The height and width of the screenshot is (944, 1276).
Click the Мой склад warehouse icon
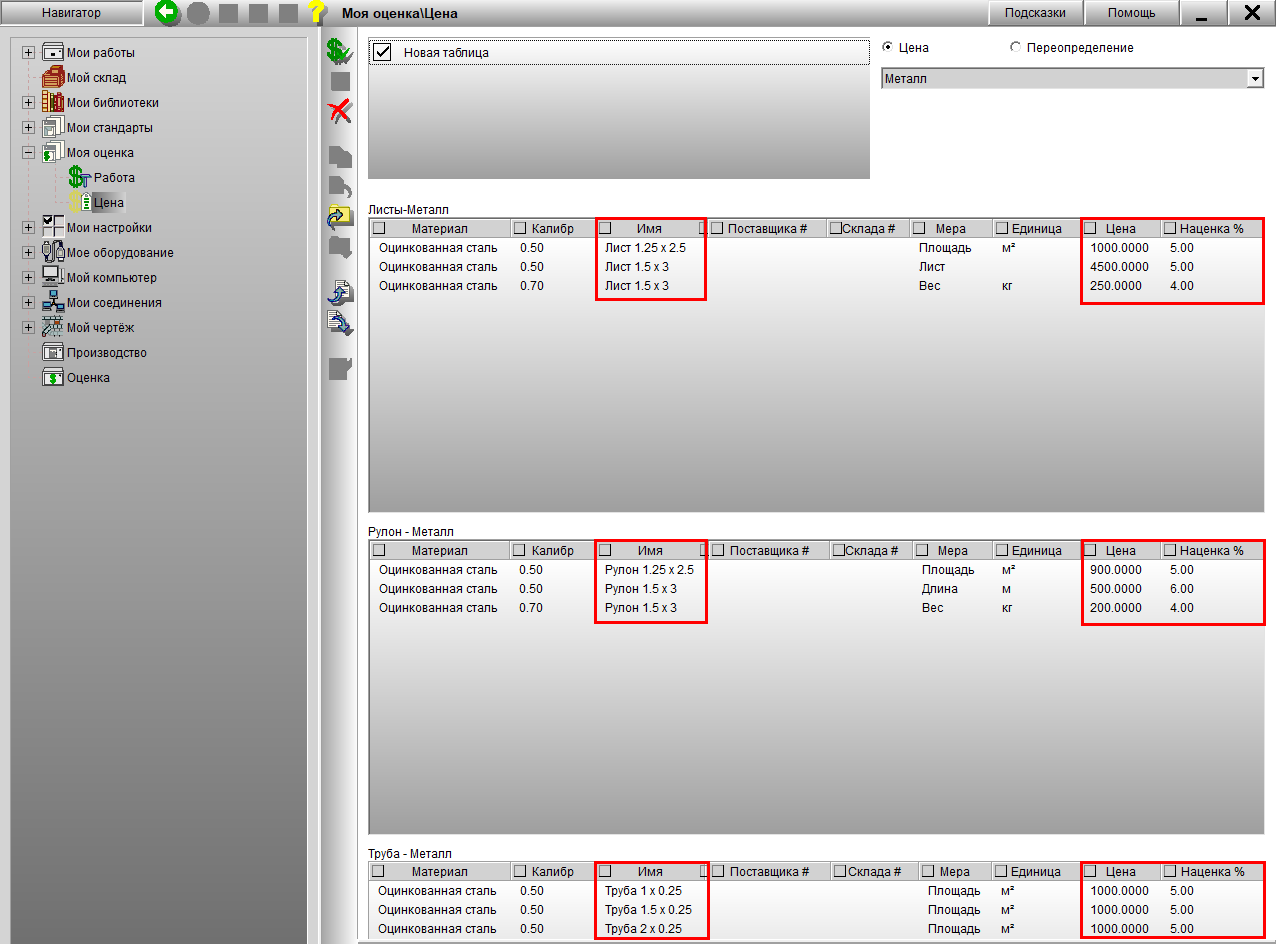pos(53,77)
